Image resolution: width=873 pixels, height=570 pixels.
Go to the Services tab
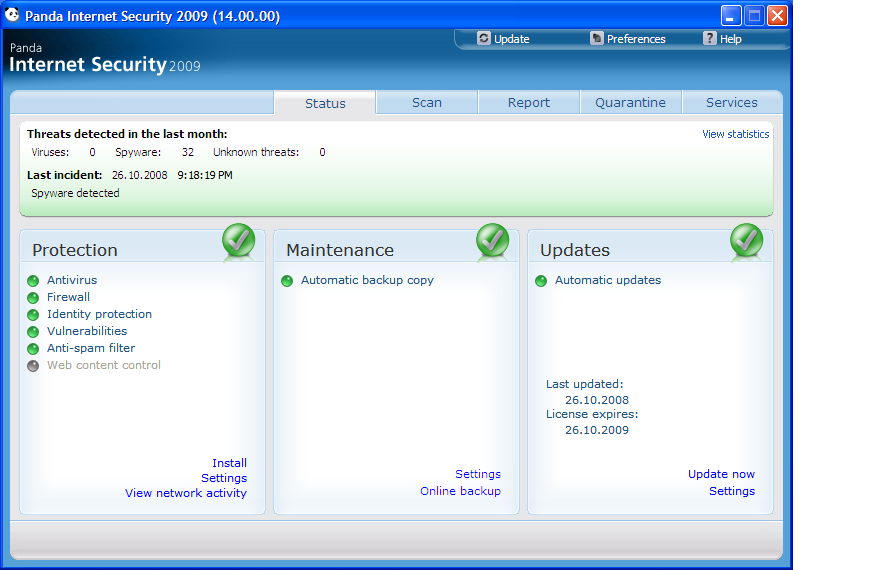[x=731, y=103]
